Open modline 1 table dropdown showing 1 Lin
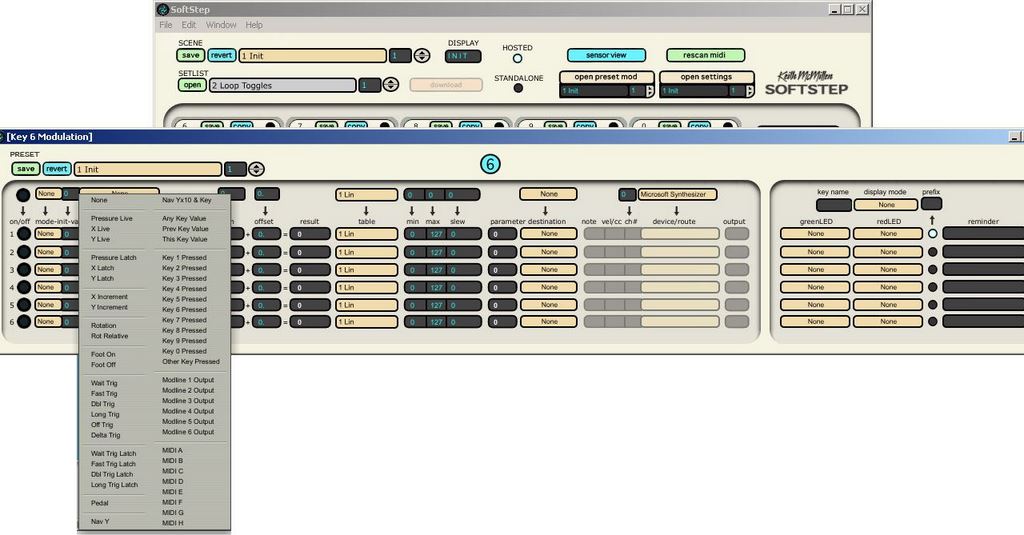Image resolution: width=1024 pixels, height=535 pixels. (x=366, y=234)
